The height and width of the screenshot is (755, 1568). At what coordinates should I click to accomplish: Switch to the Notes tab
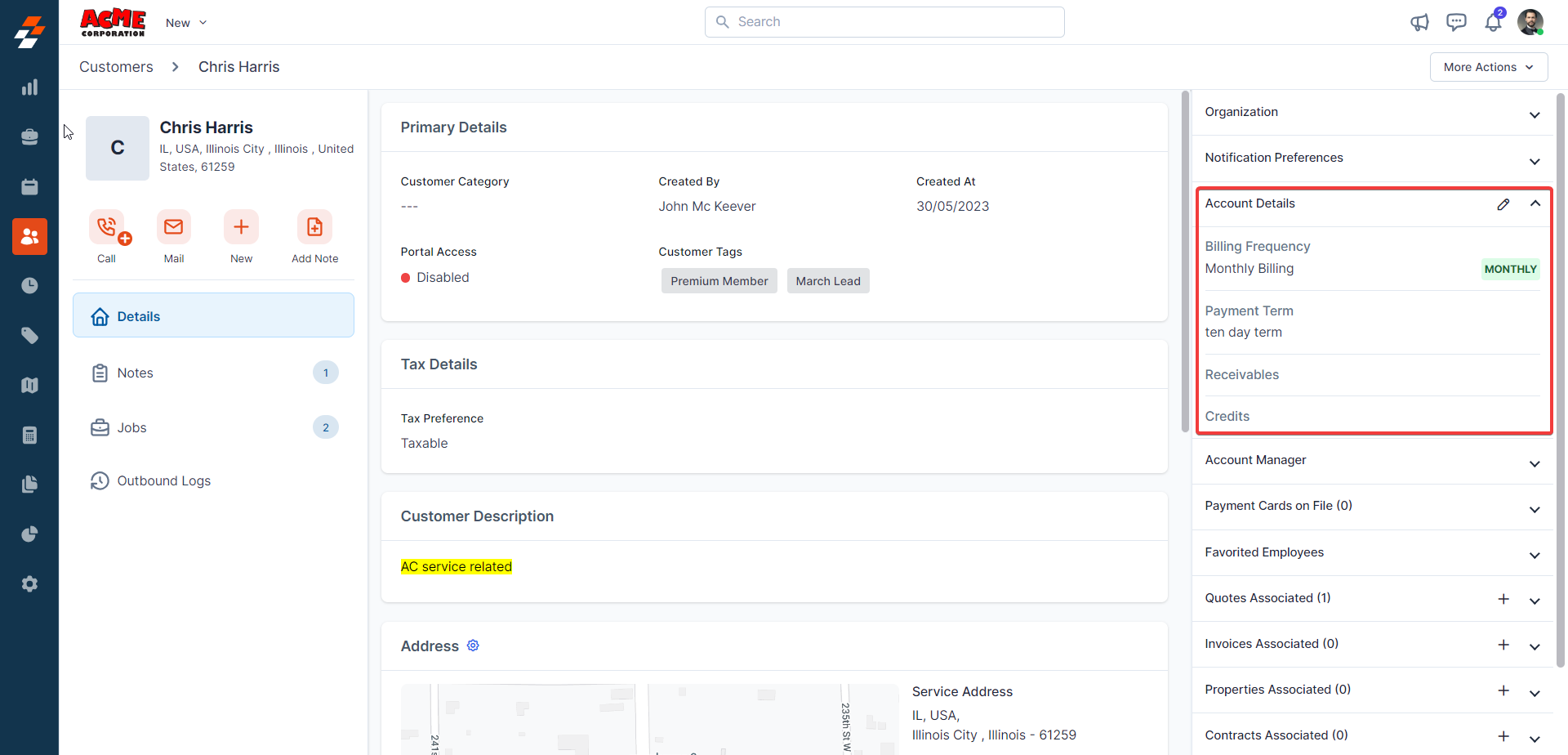(x=136, y=373)
